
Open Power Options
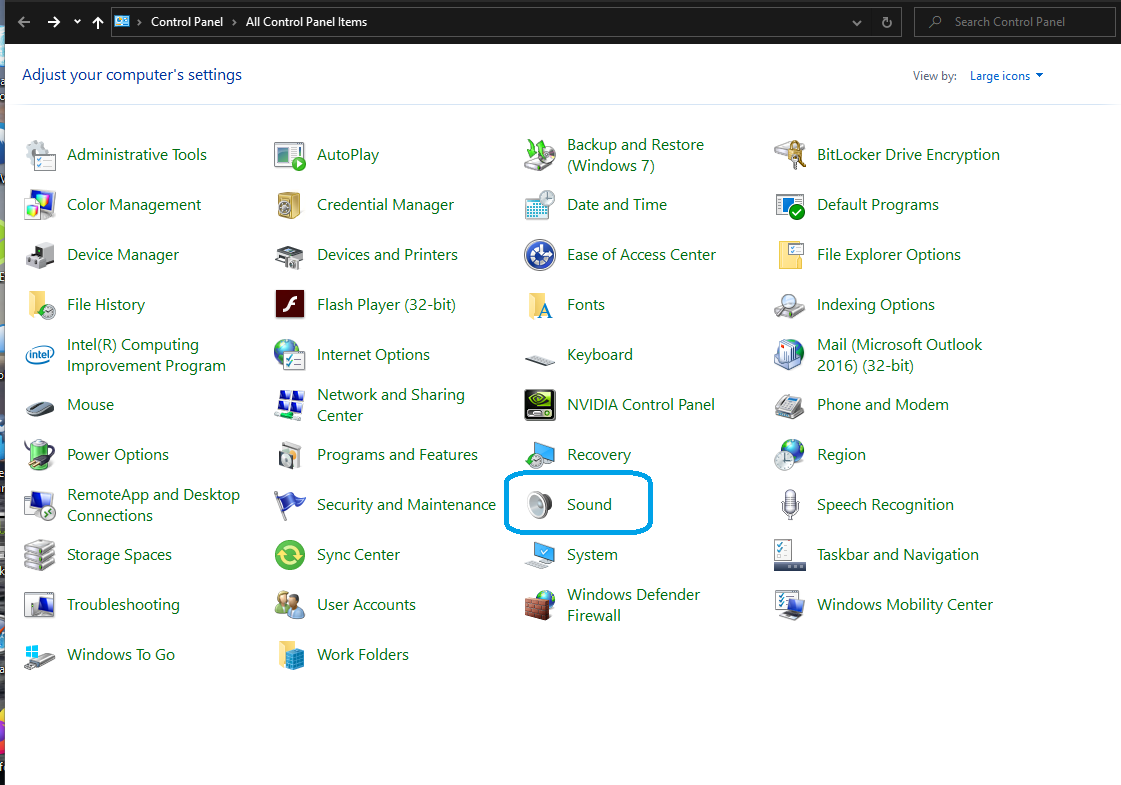[117, 454]
